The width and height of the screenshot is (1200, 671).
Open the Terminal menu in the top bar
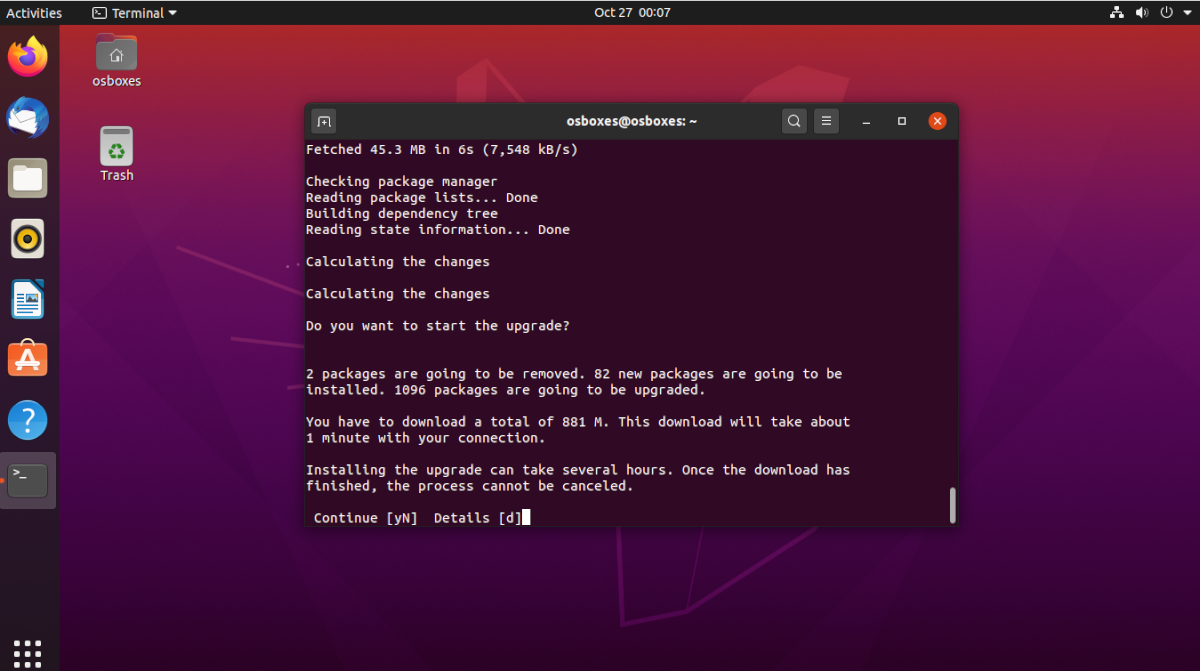133,12
